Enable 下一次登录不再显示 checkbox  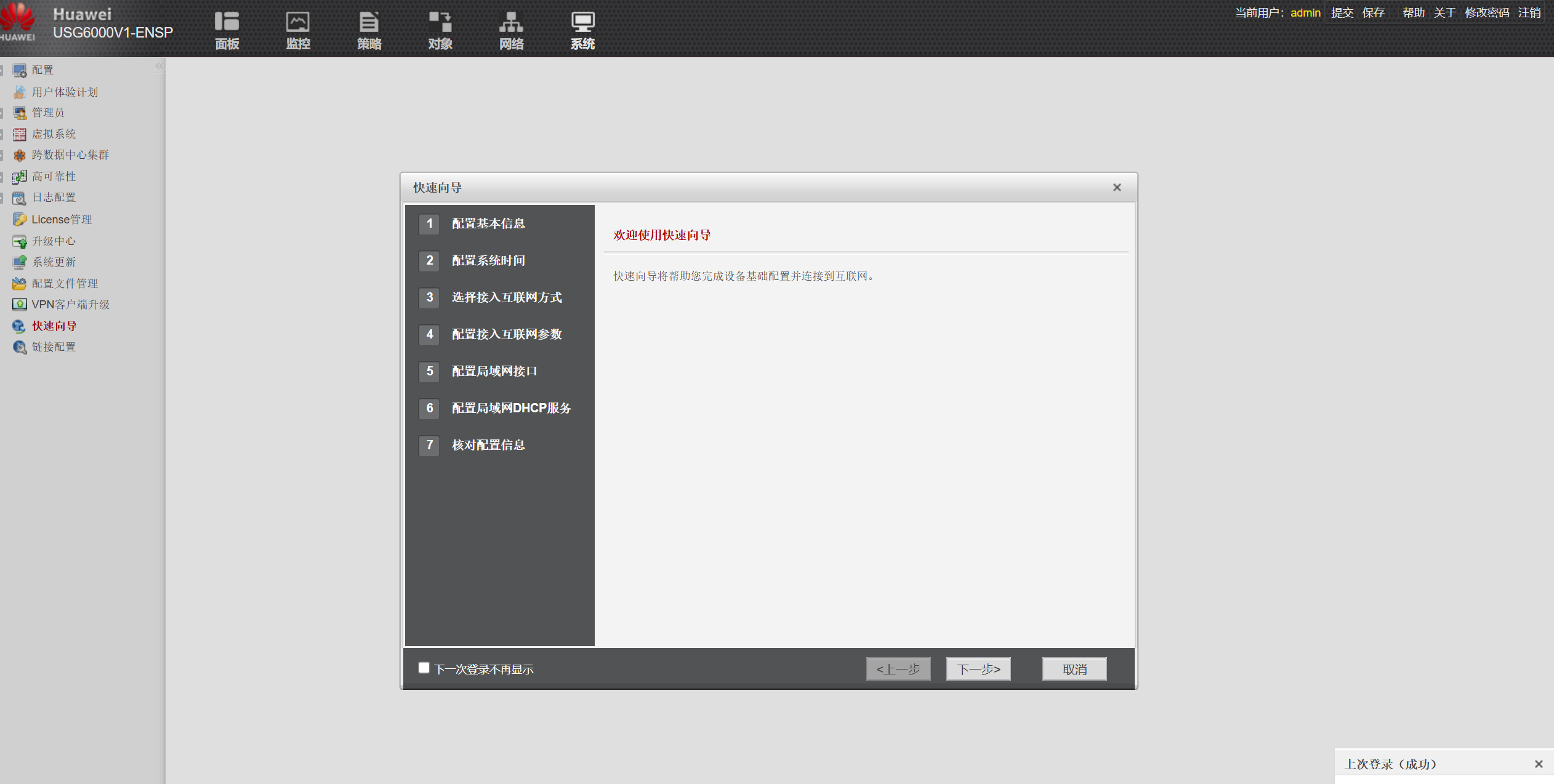tap(424, 668)
